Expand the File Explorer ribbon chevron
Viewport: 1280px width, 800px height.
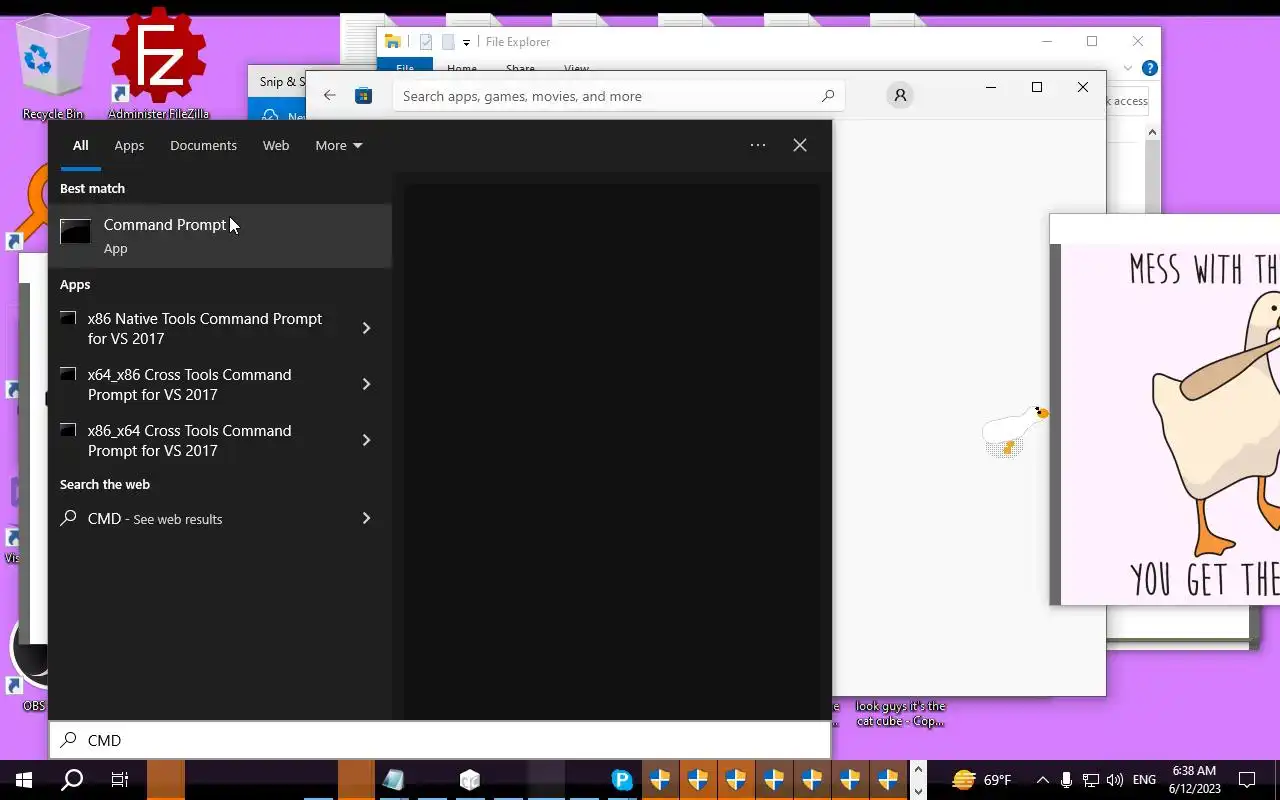click(x=1128, y=68)
